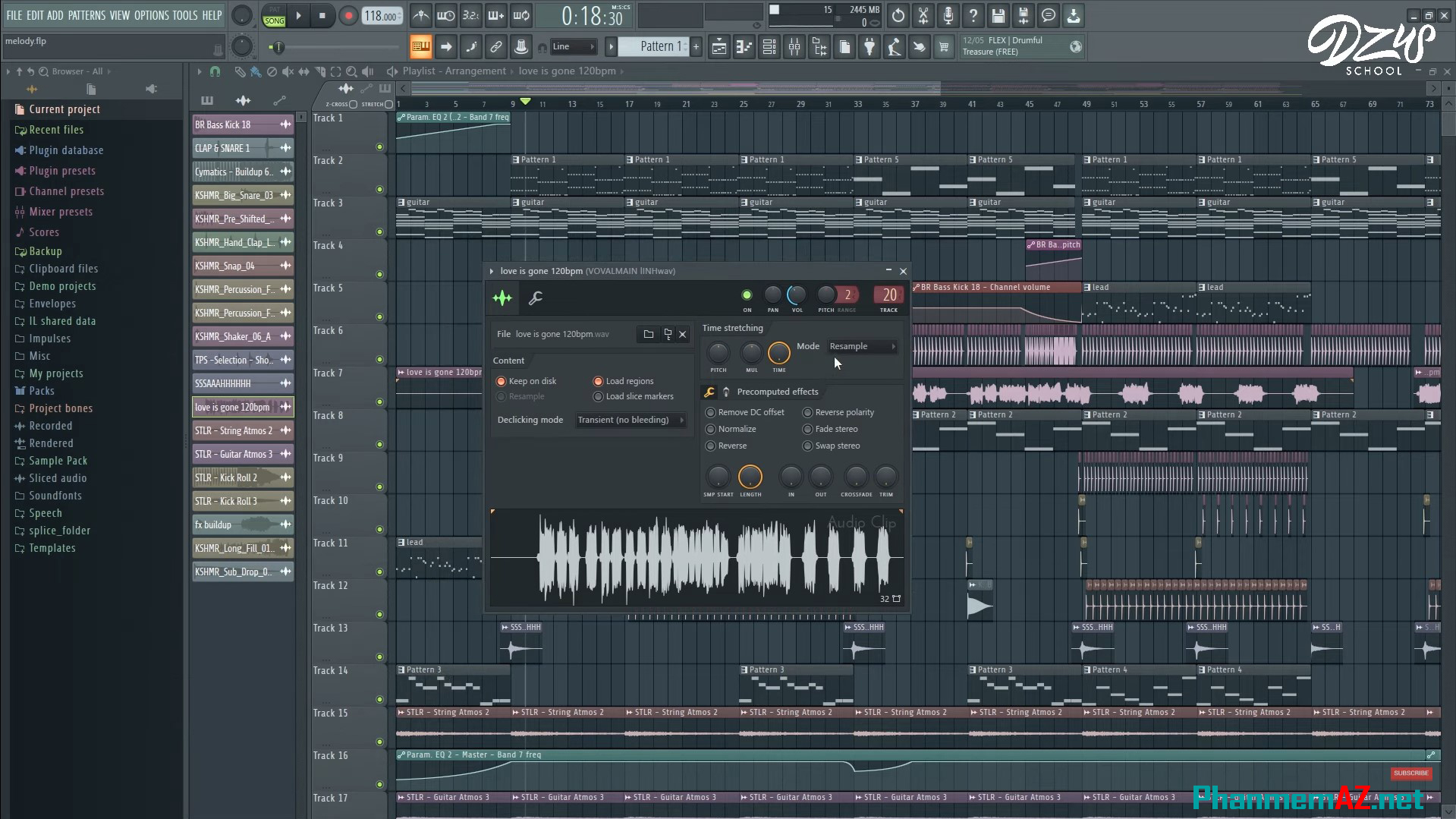
Task: Click the wrench icon in the sample settings window
Action: click(536, 298)
